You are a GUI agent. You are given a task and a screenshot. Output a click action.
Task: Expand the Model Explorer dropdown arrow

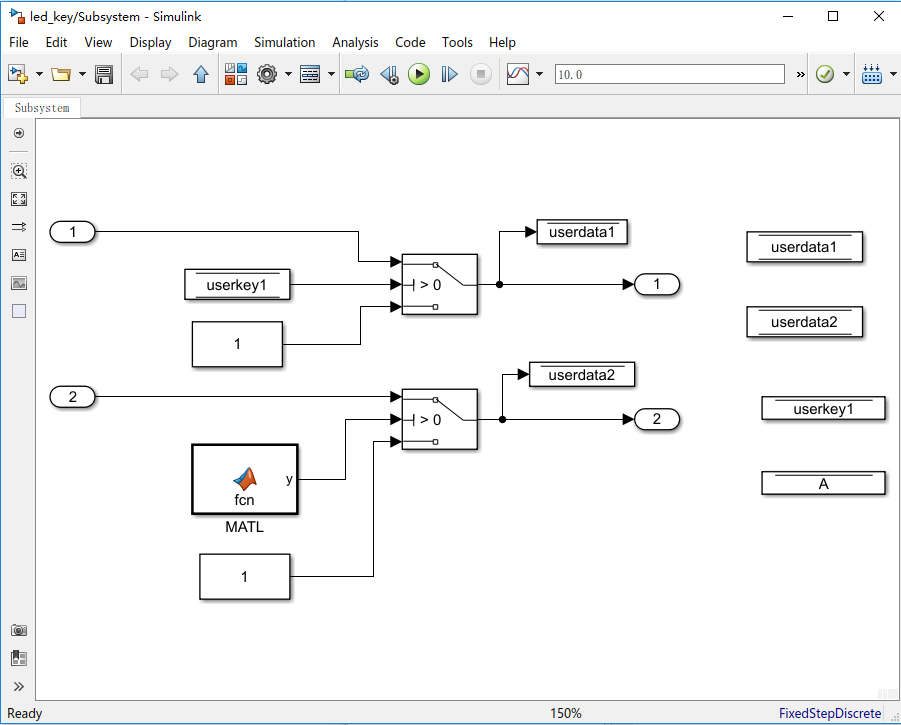point(332,74)
